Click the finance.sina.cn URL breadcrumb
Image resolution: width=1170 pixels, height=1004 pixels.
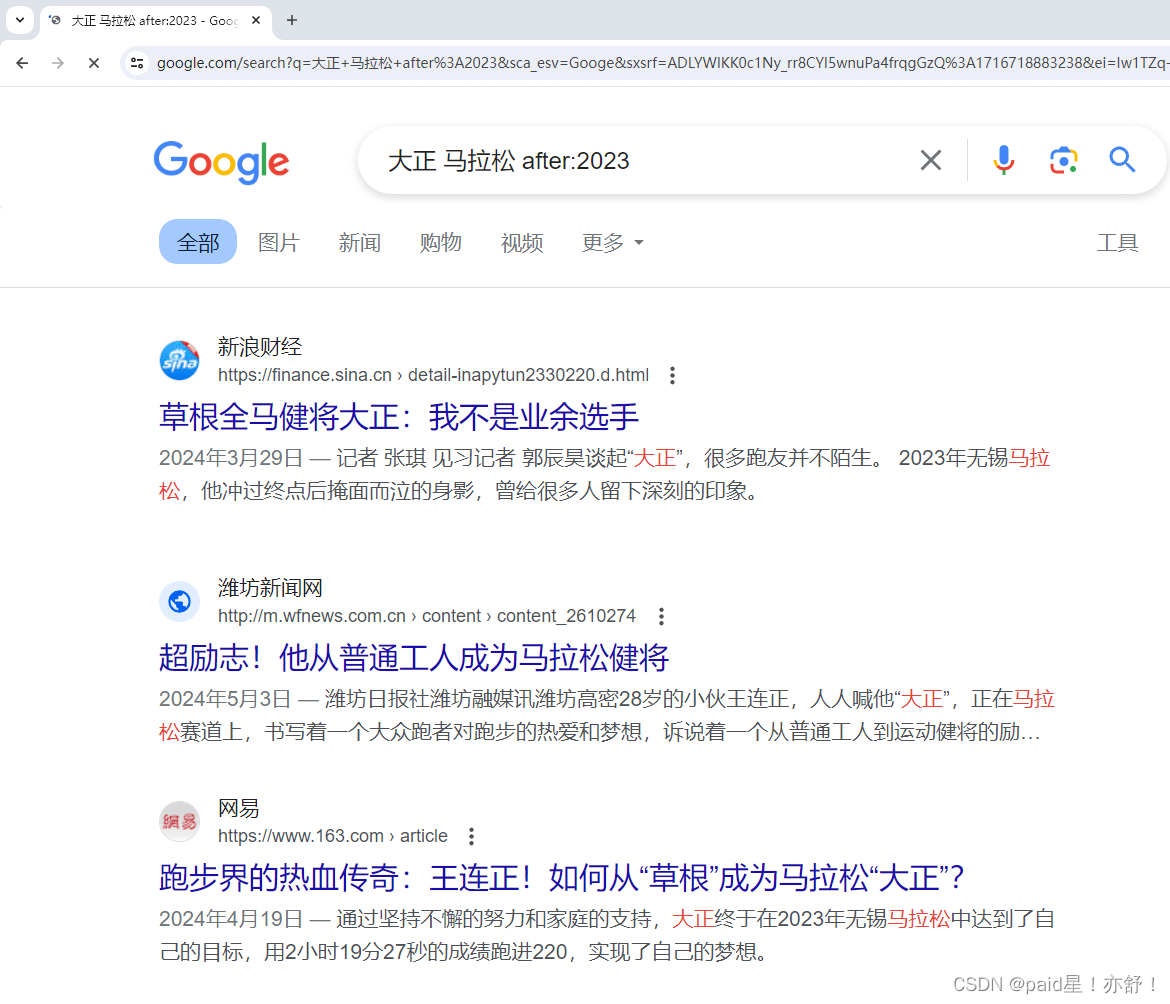coord(434,375)
